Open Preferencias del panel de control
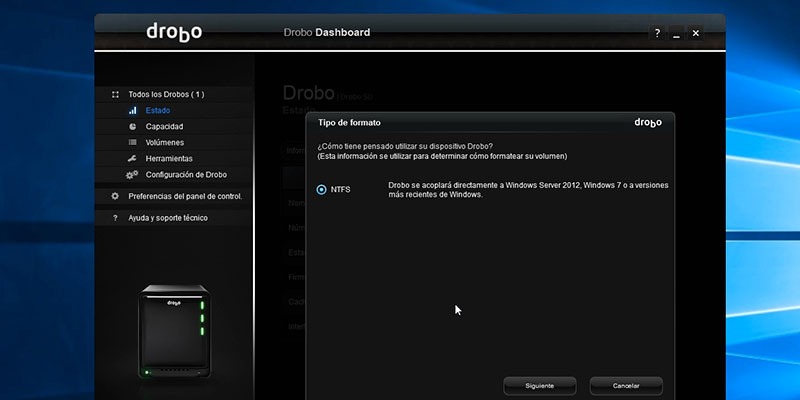 coord(185,196)
